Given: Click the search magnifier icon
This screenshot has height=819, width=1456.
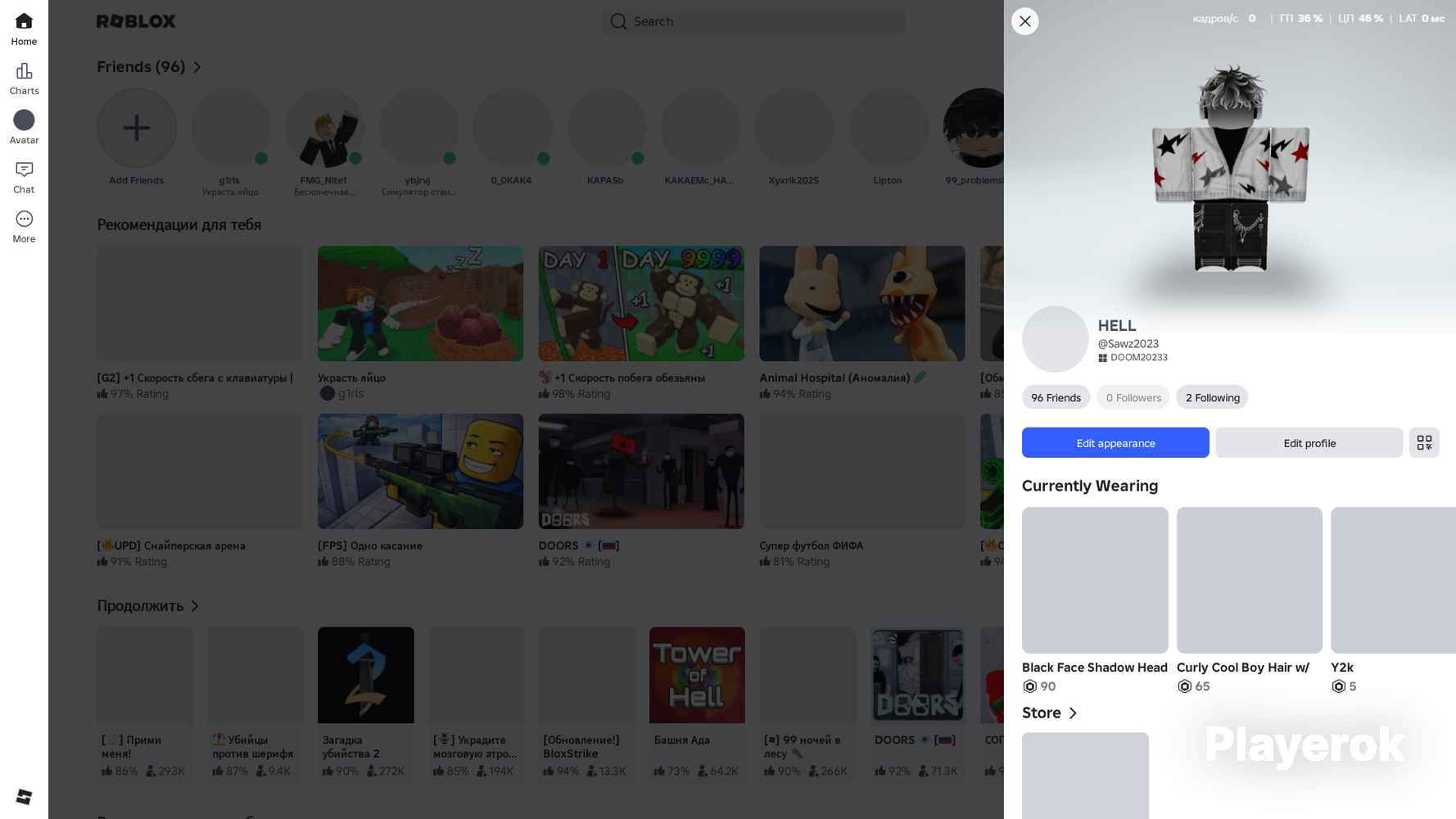Looking at the screenshot, I should 618,21.
